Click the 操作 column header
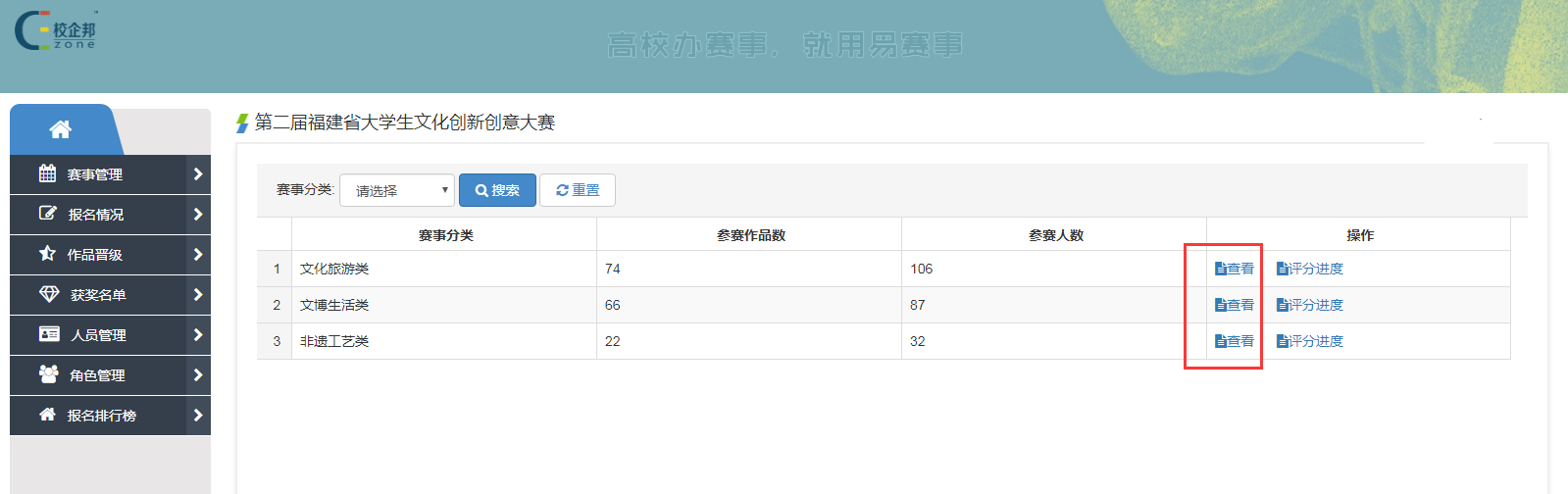 coord(1359,235)
